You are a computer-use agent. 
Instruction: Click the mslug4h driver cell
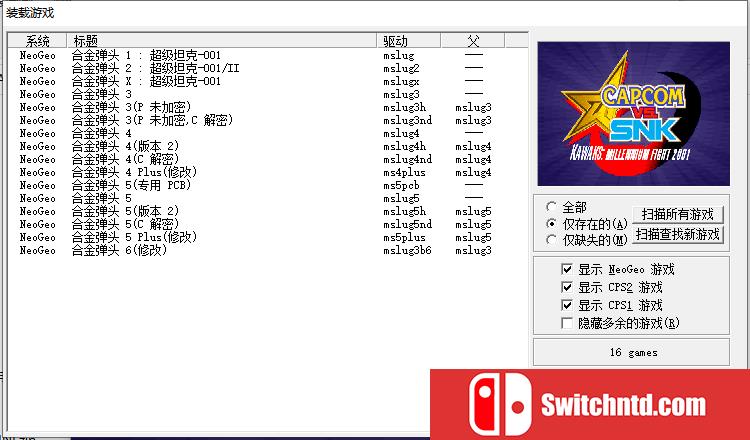(404, 146)
